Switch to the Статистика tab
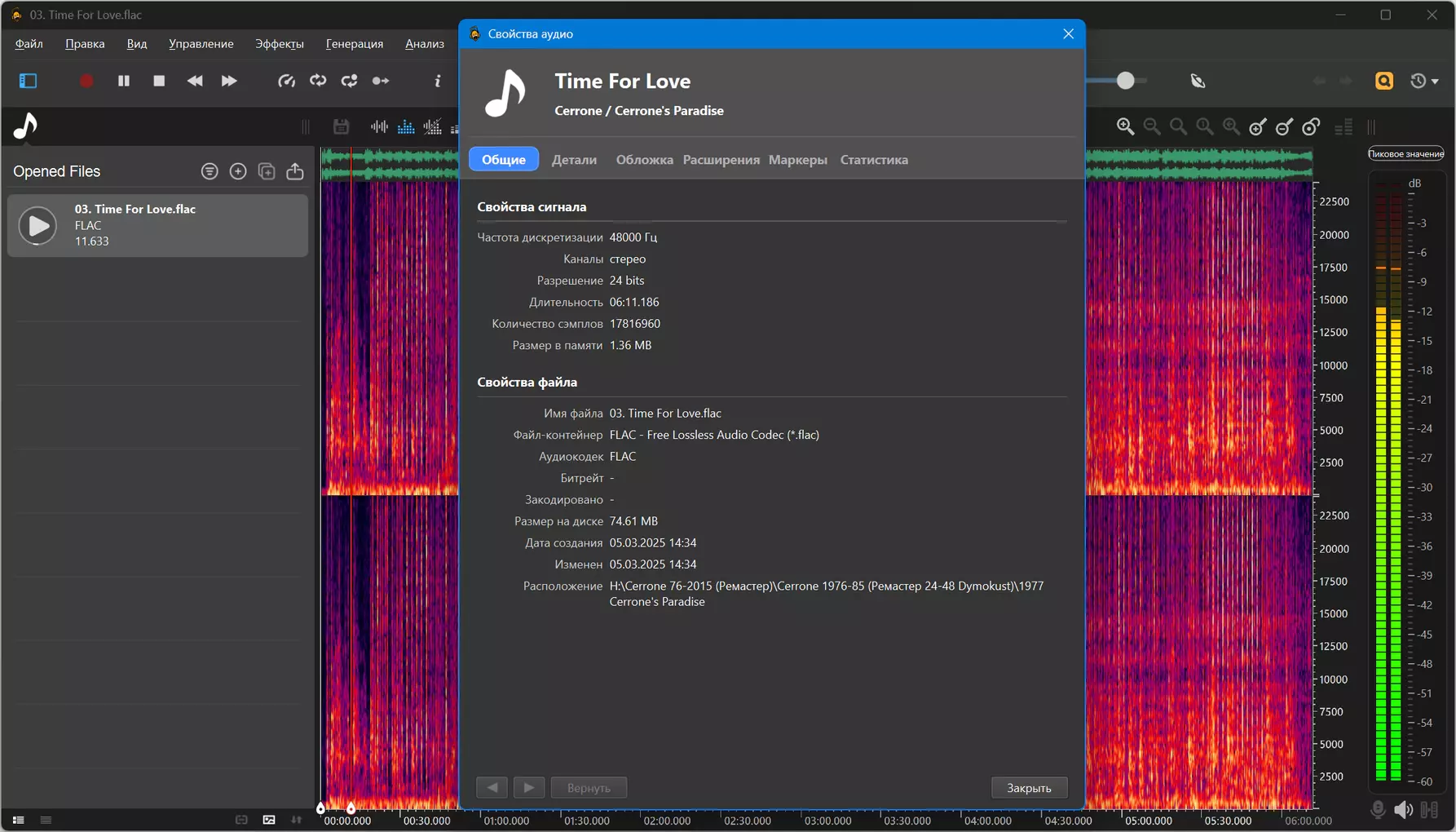This screenshot has height=832, width=1456. (874, 160)
